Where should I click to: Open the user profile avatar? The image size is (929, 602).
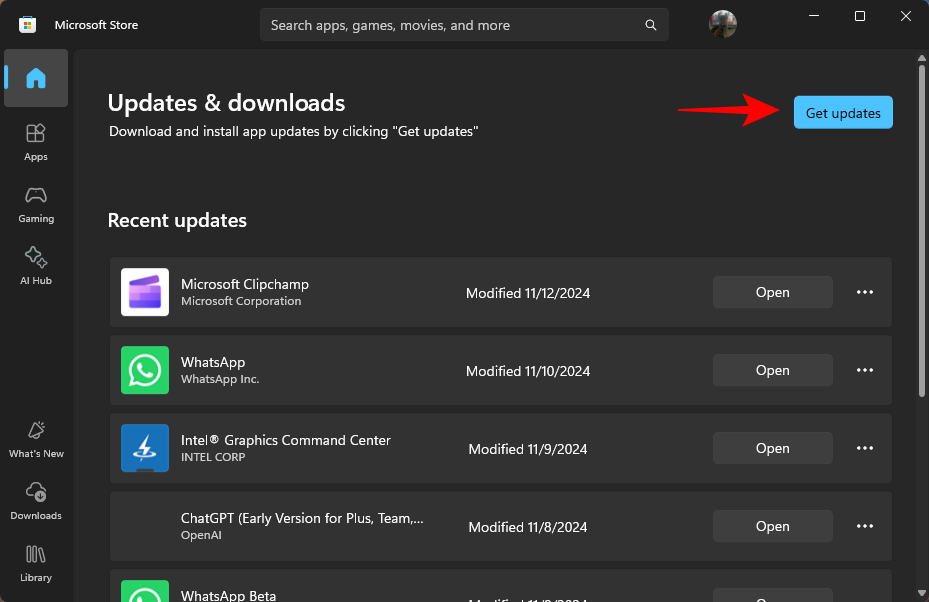(x=723, y=25)
